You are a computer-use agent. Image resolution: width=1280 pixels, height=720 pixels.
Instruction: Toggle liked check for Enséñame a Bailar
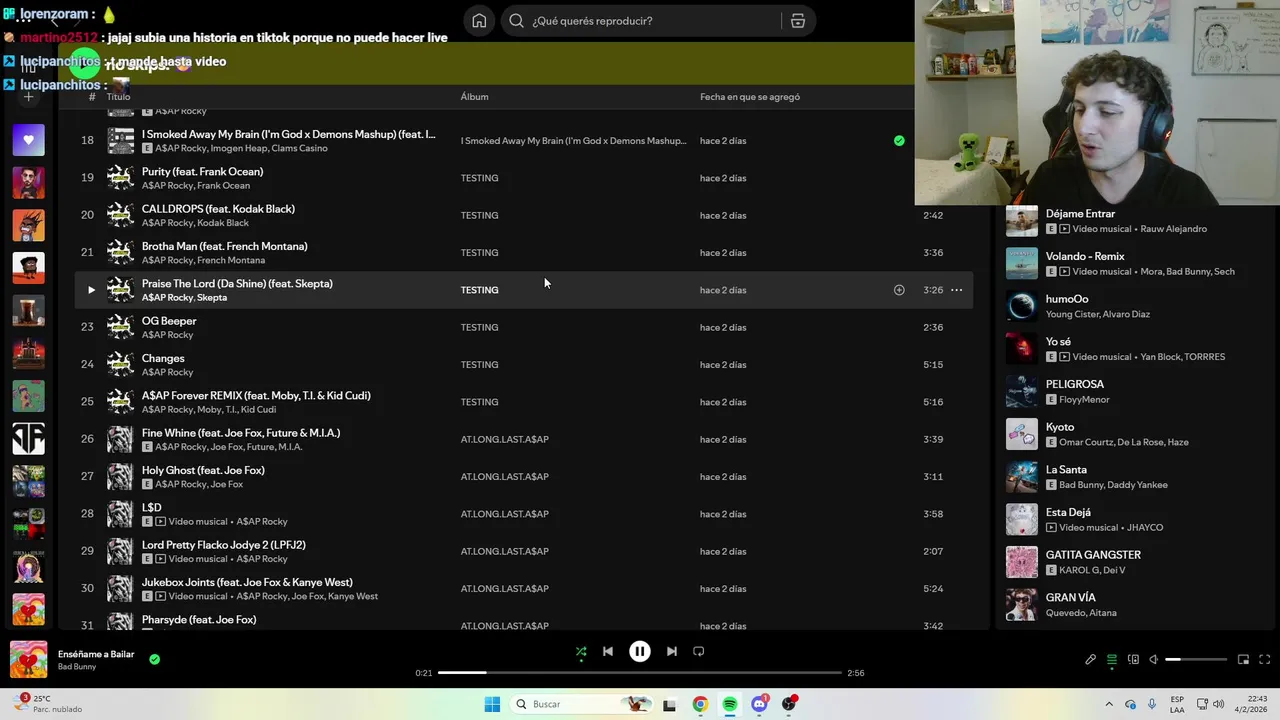pyautogui.click(x=154, y=659)
